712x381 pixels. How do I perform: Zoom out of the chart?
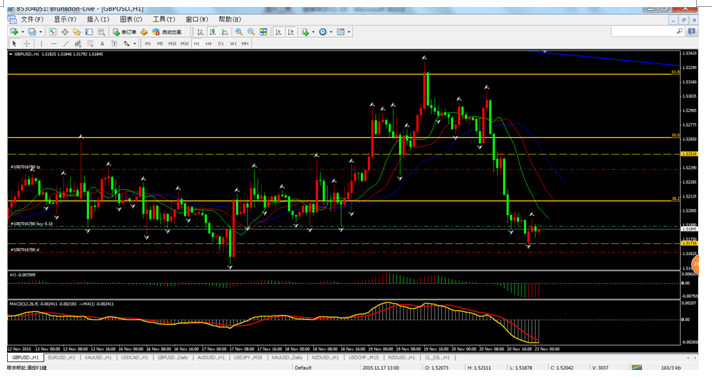tap(251, 32)
